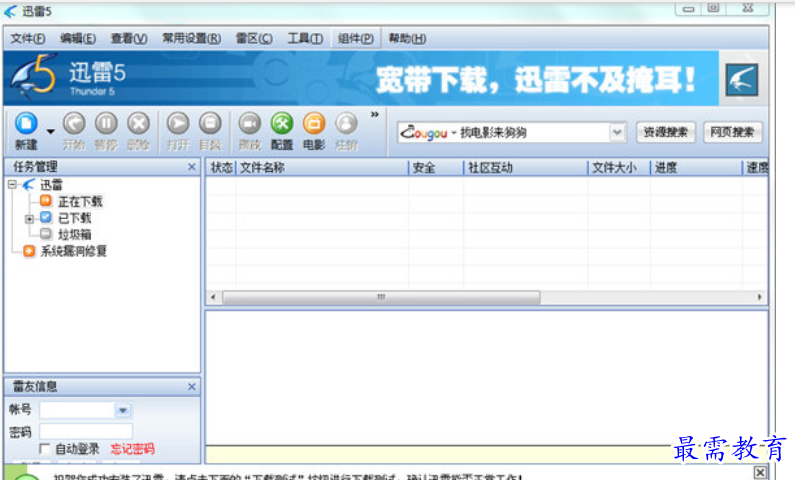795x480 pixels.
Task: Click the 社区互动 column header
Action: pos(526,168)
